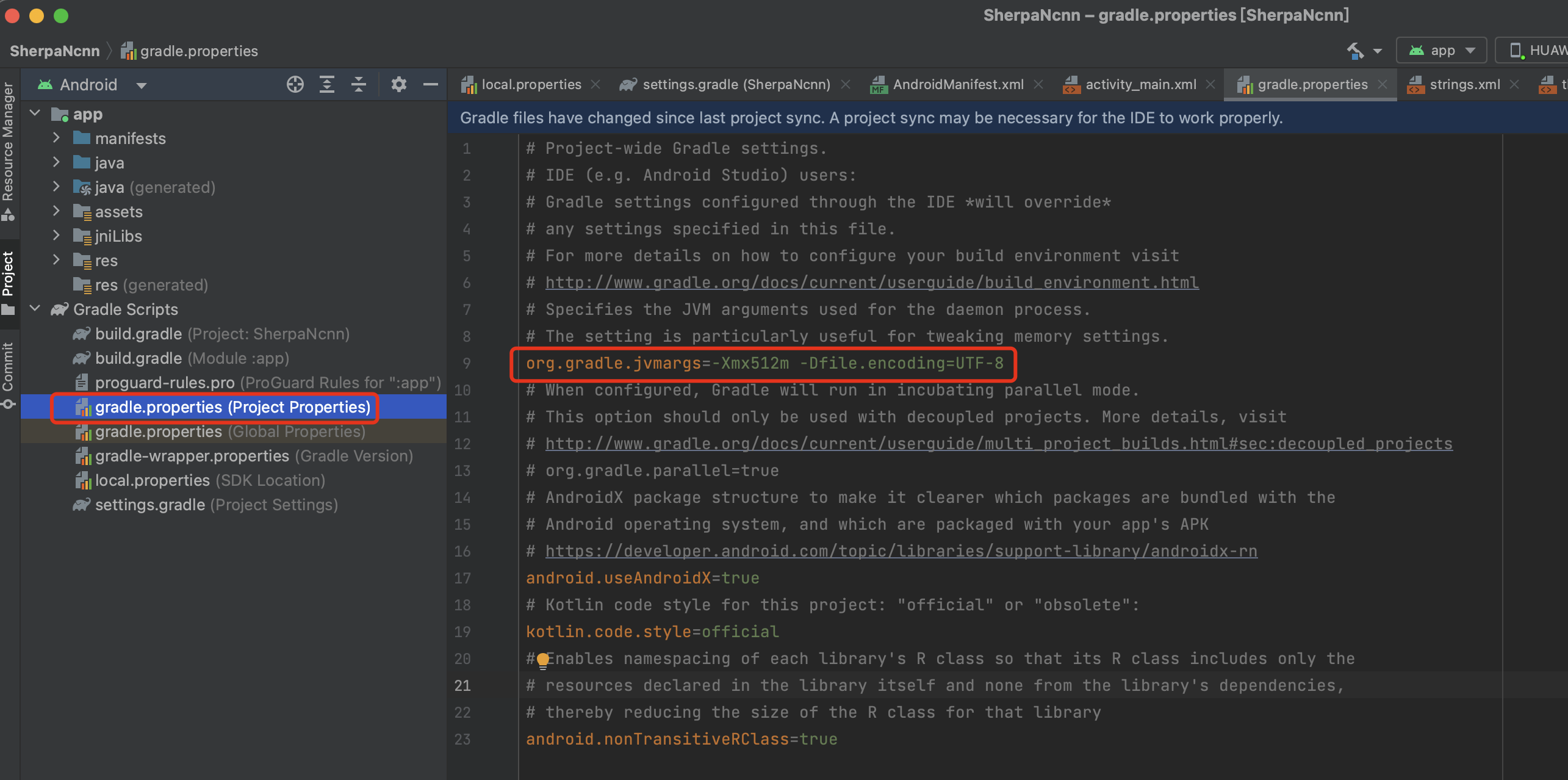This screenshot has width=1568, height=780.
Task: Expand the manifests folder
Action: (56, 138)
